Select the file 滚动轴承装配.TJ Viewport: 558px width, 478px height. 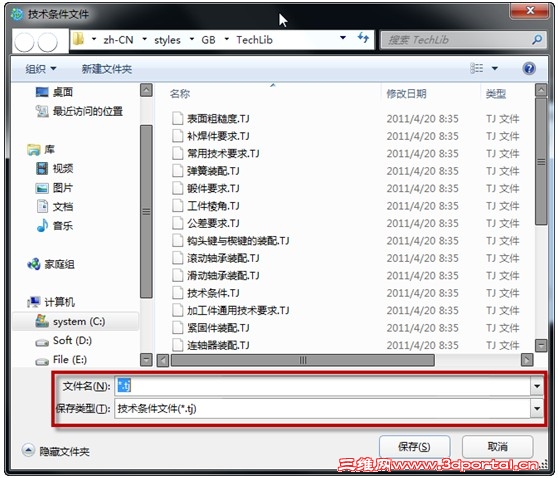coord(216,258)
